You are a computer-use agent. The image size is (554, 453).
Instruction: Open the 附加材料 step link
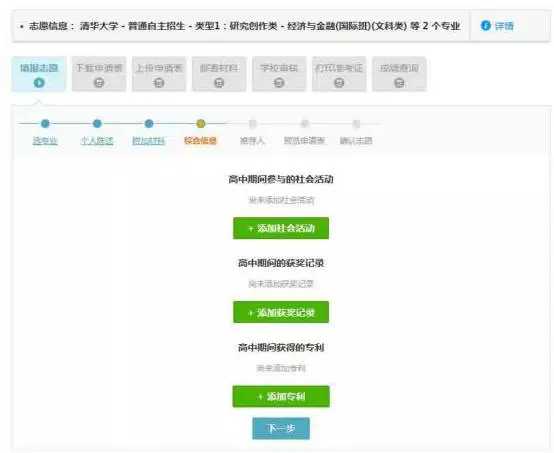(x=149, y=141)
